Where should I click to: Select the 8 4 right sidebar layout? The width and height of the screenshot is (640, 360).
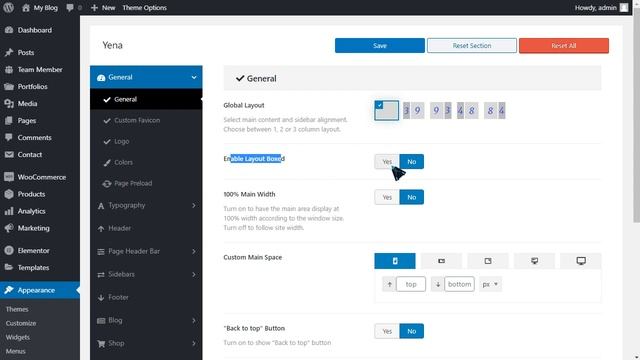(495, 110)
